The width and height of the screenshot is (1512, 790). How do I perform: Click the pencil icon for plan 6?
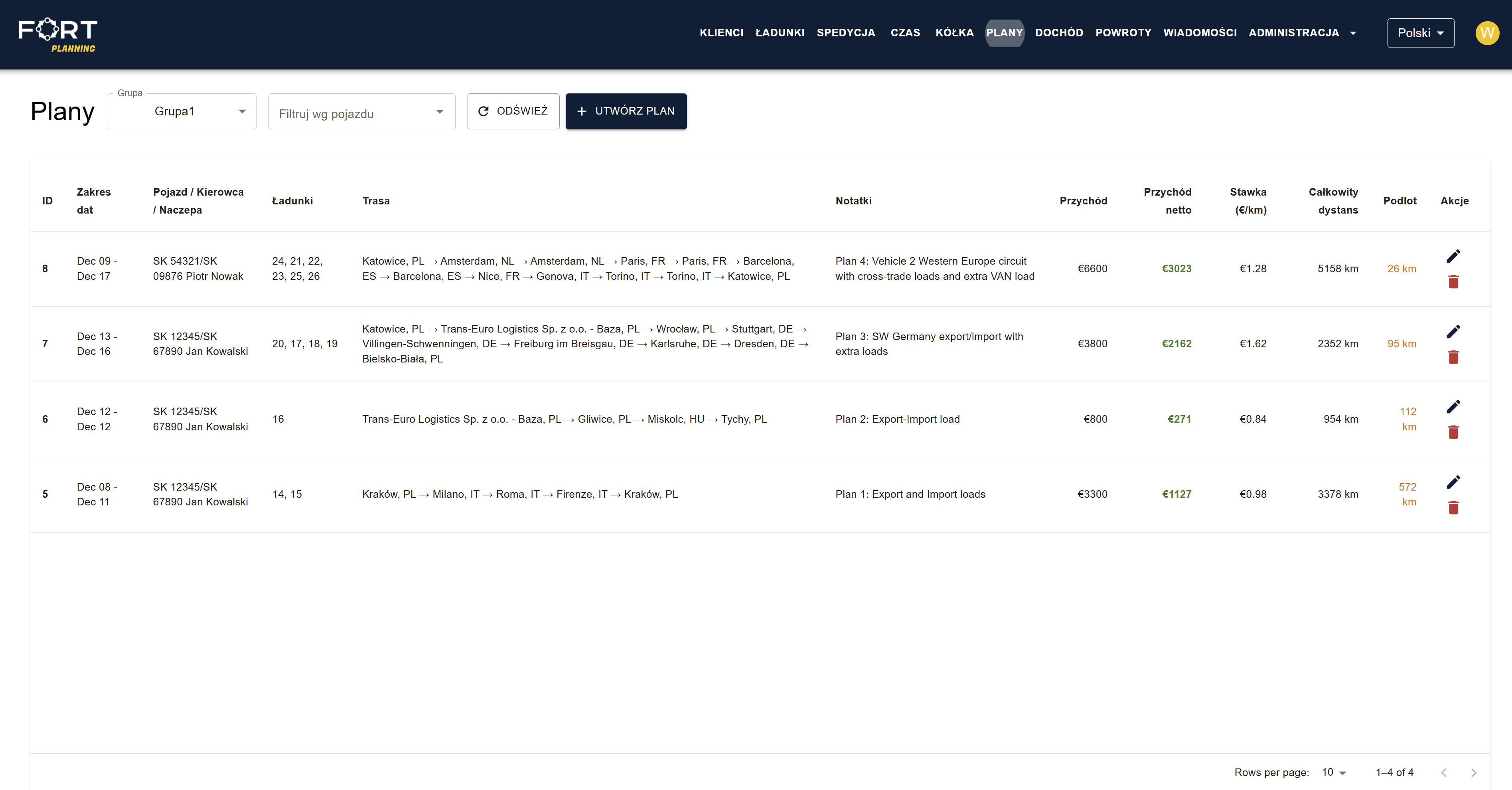tap(1453, 406)
